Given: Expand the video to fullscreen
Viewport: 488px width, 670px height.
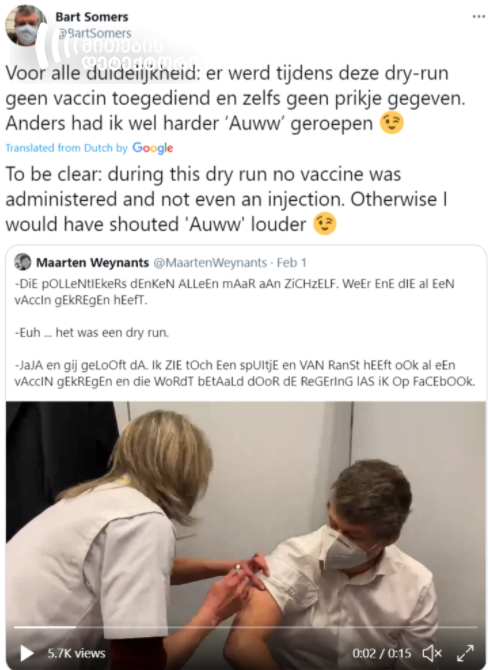Looking at the screenshot, I should (x=465, y=653).
